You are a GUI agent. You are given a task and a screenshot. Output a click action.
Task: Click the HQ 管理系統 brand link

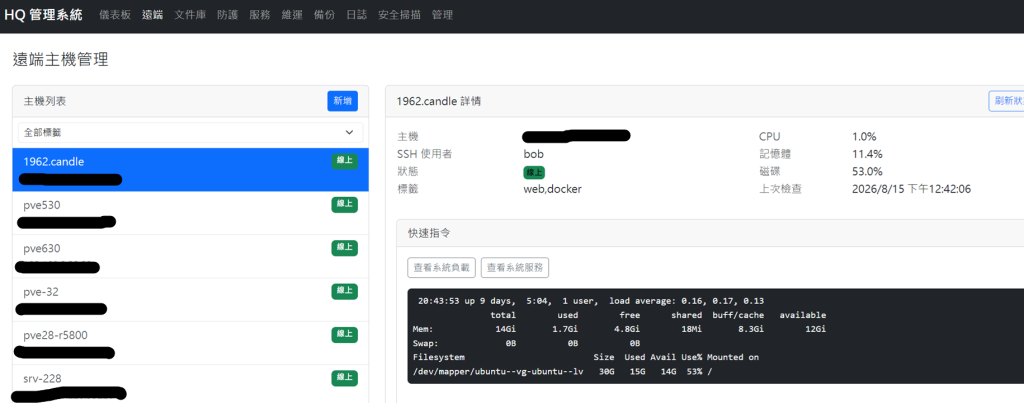44,14
